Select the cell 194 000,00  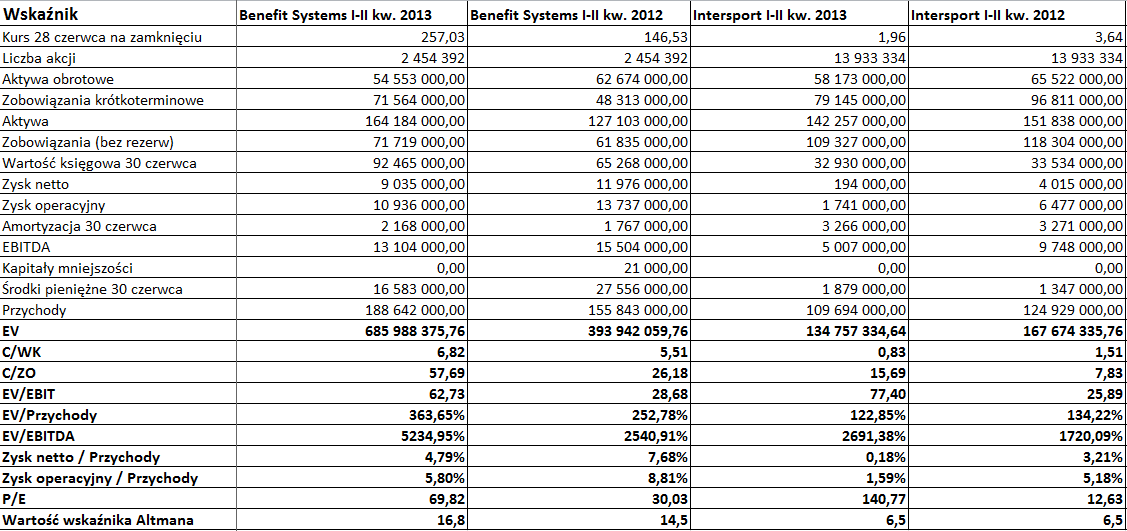pos(798,185)
